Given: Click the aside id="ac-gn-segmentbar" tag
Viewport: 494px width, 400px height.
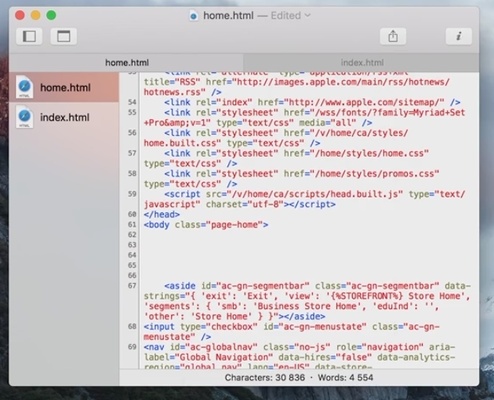Looking at the screenshot, I should pos(237,286).
